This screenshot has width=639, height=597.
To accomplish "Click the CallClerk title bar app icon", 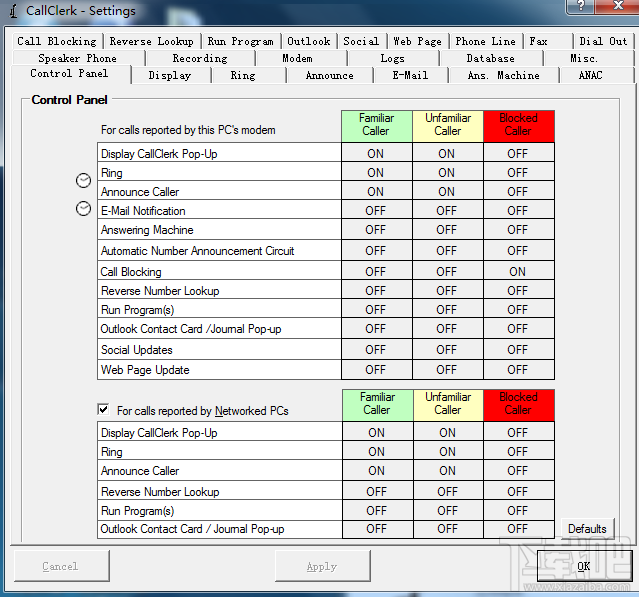I will pyautogui.click(x=13, y=11).
